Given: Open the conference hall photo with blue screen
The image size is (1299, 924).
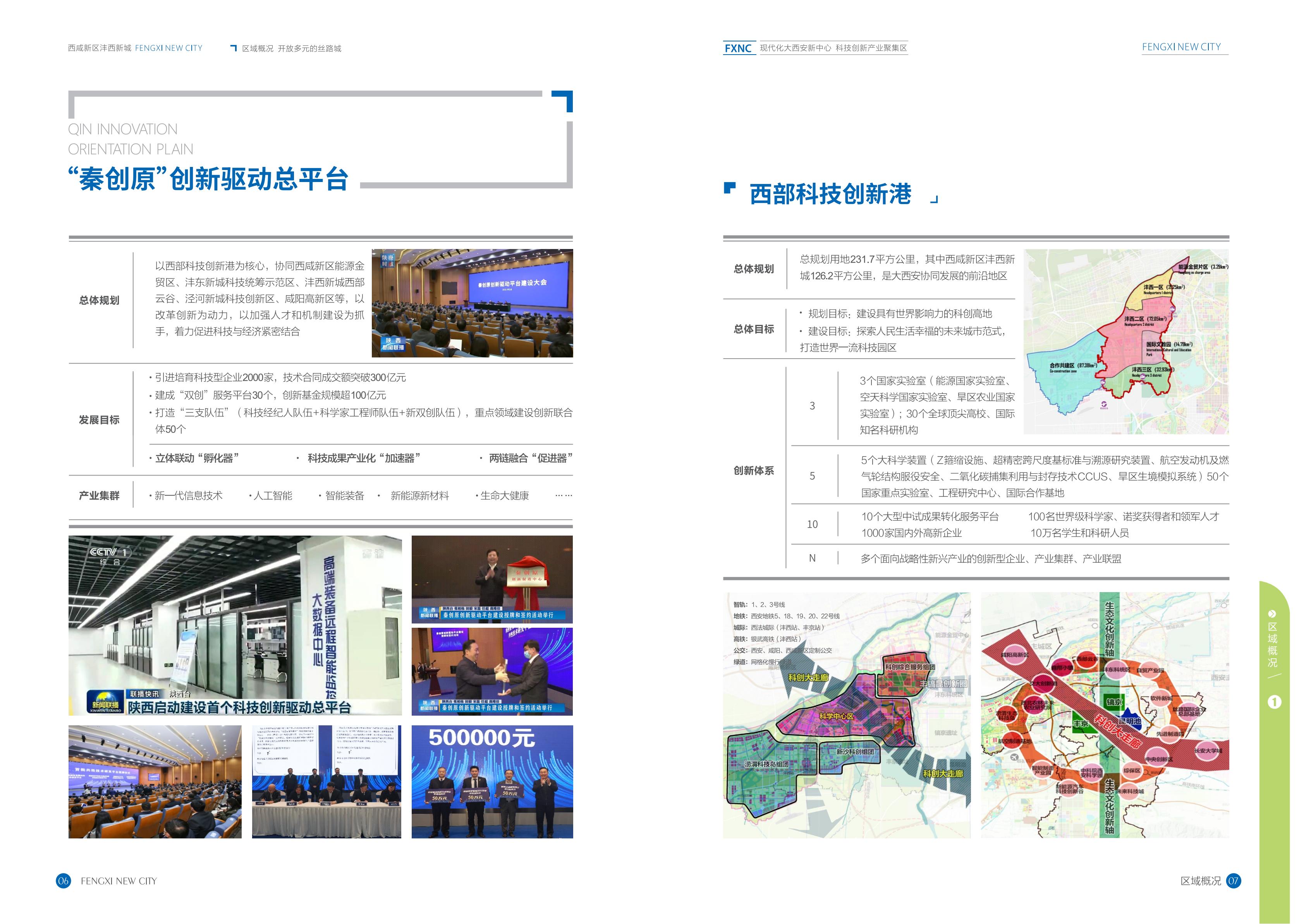Looking at the screenshot, I should point(472,303).
